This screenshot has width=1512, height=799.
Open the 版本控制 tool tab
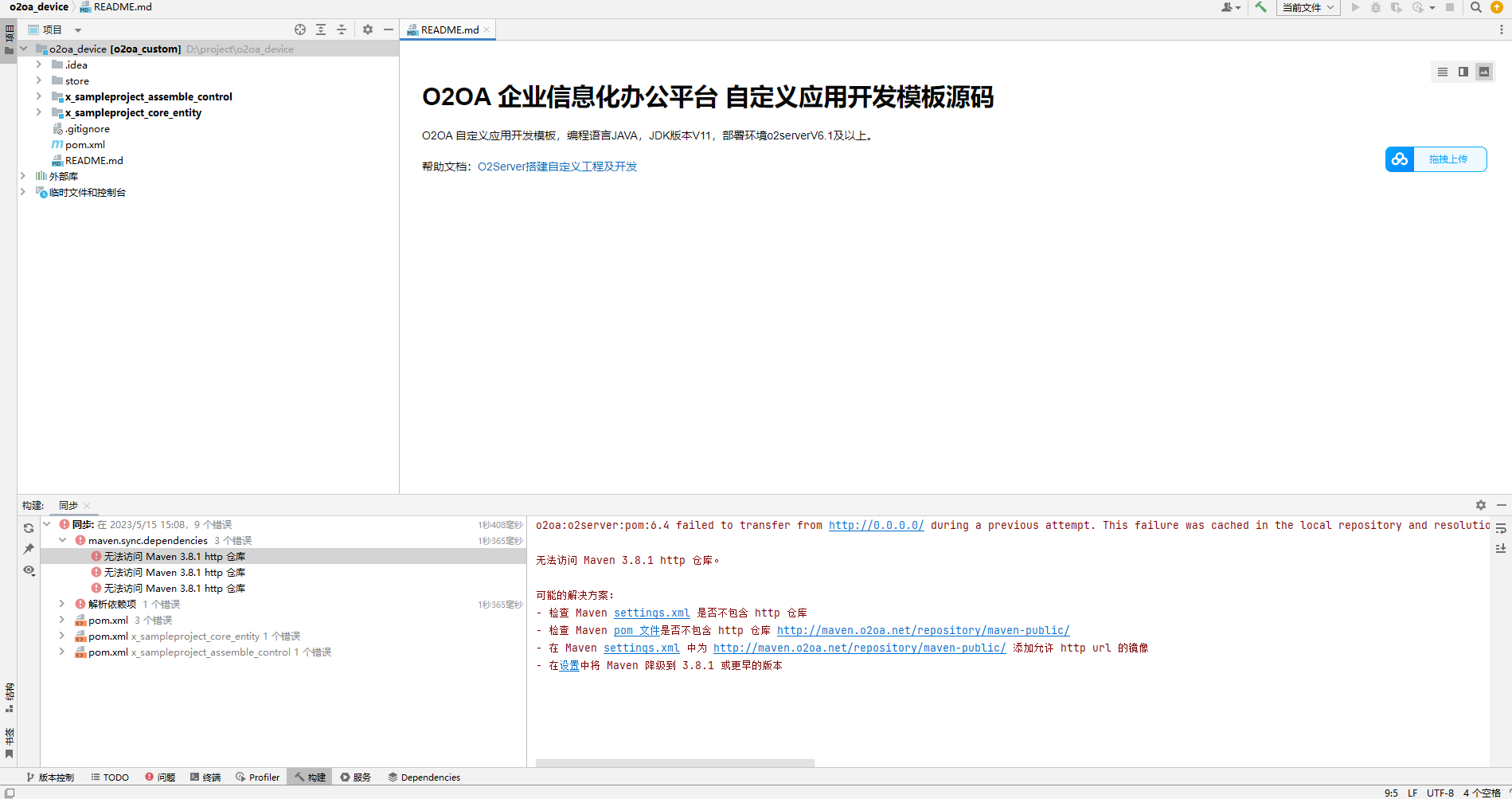tap(49, 777)
